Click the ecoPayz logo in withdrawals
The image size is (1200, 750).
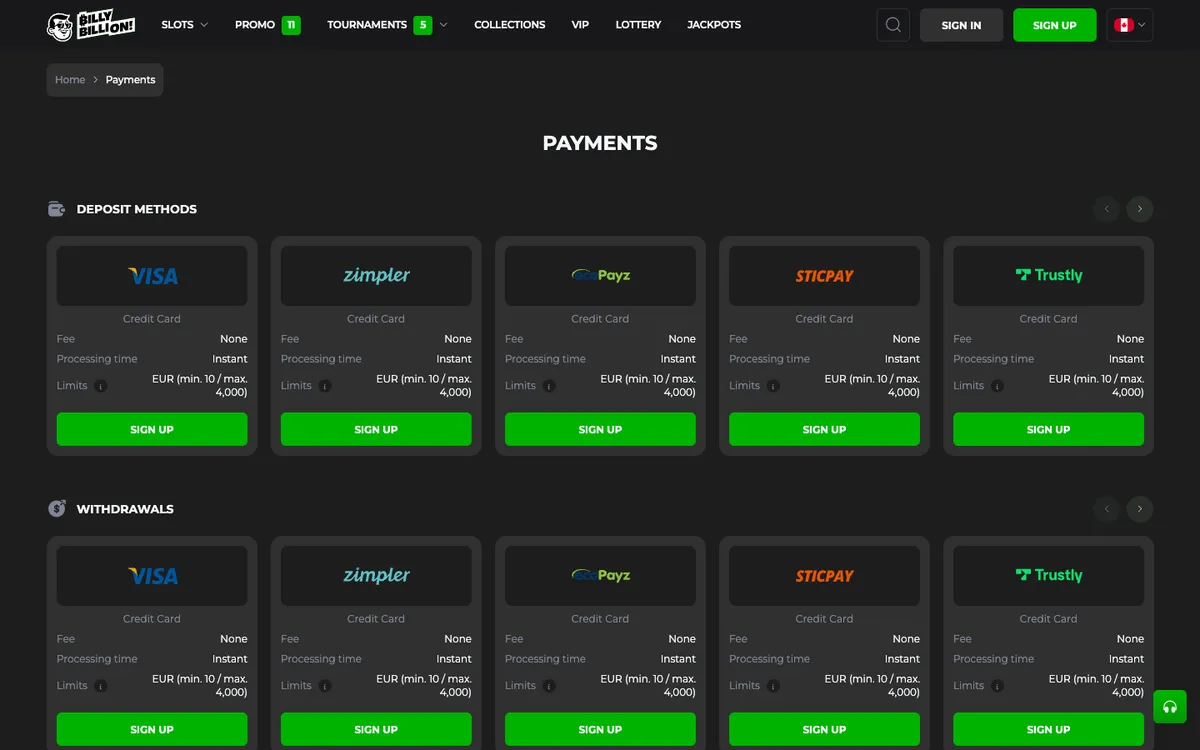[600, 576]
